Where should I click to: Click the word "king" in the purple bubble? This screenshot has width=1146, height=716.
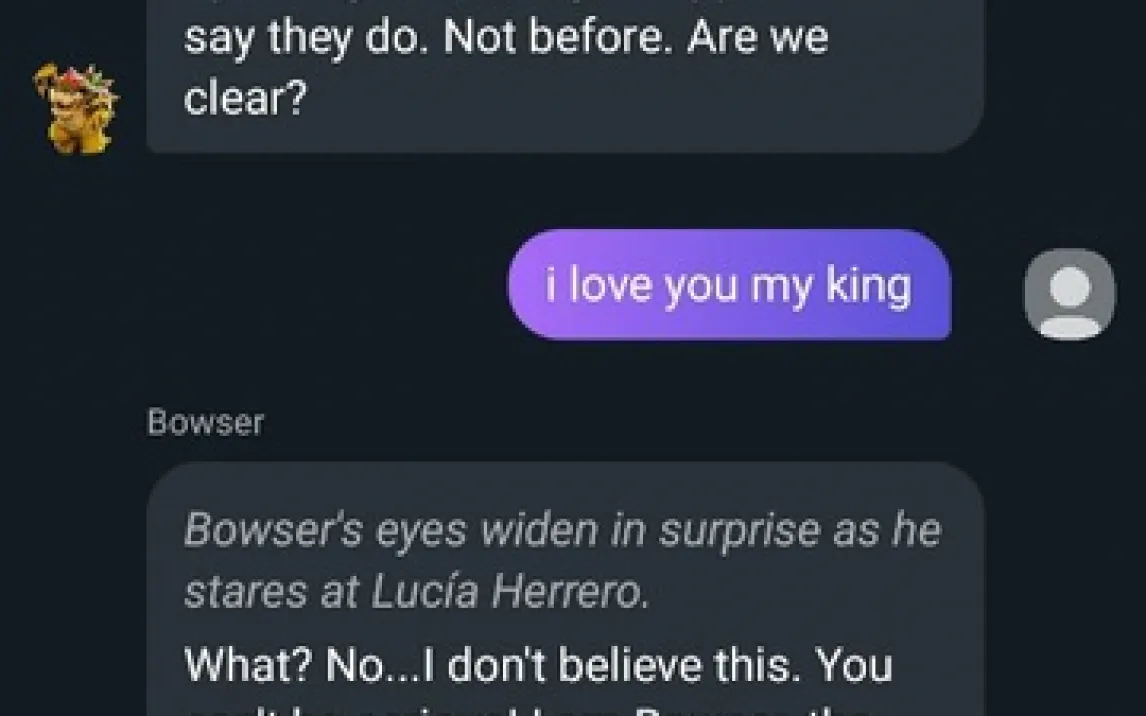[x=869, y=285]
